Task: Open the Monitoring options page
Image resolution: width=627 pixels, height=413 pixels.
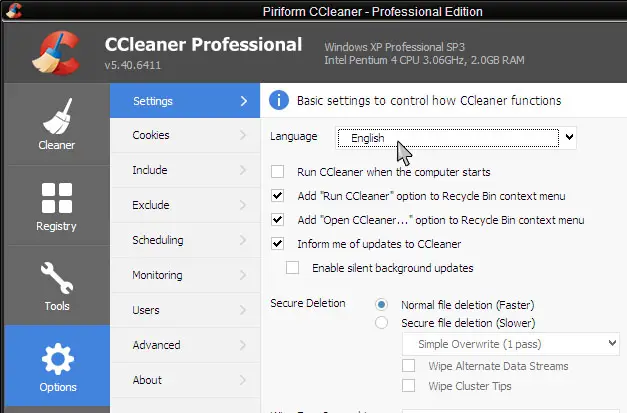Action: (x=185, y=275)
